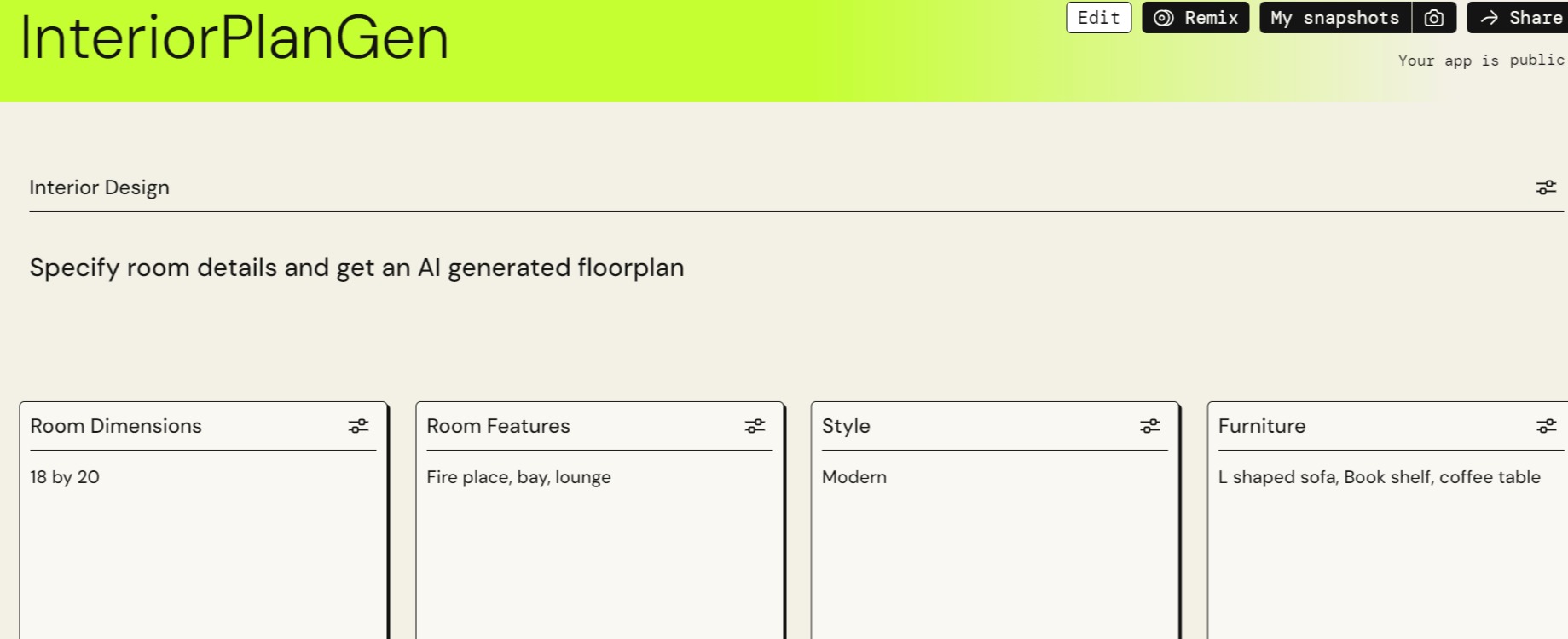1568x639 pixels.
Task: Edit the 'L shaped sofa, Book shelf' furniture field
Action: click(x=1379, y=477)
